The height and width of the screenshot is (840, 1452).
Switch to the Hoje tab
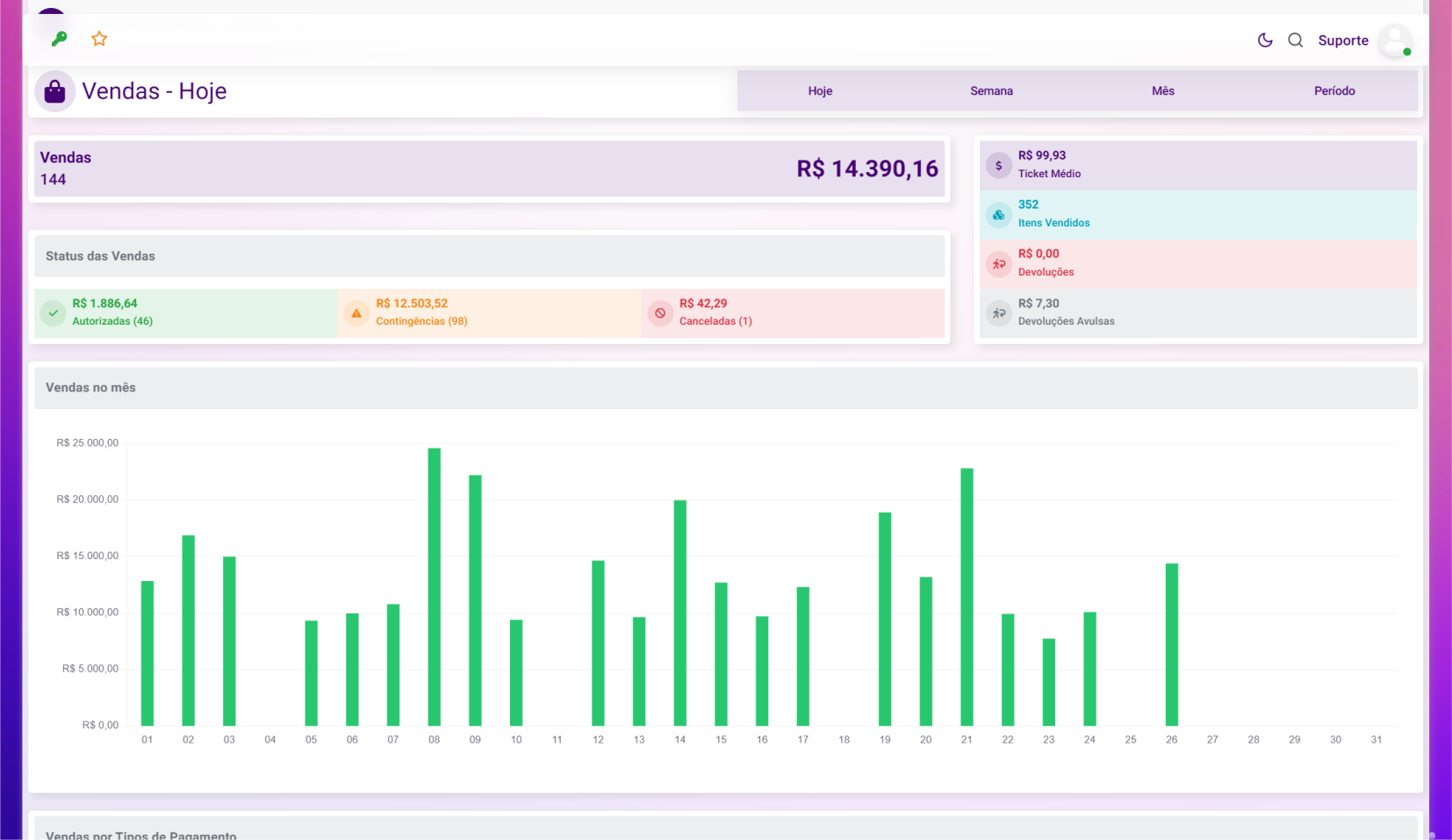point(820,90)
